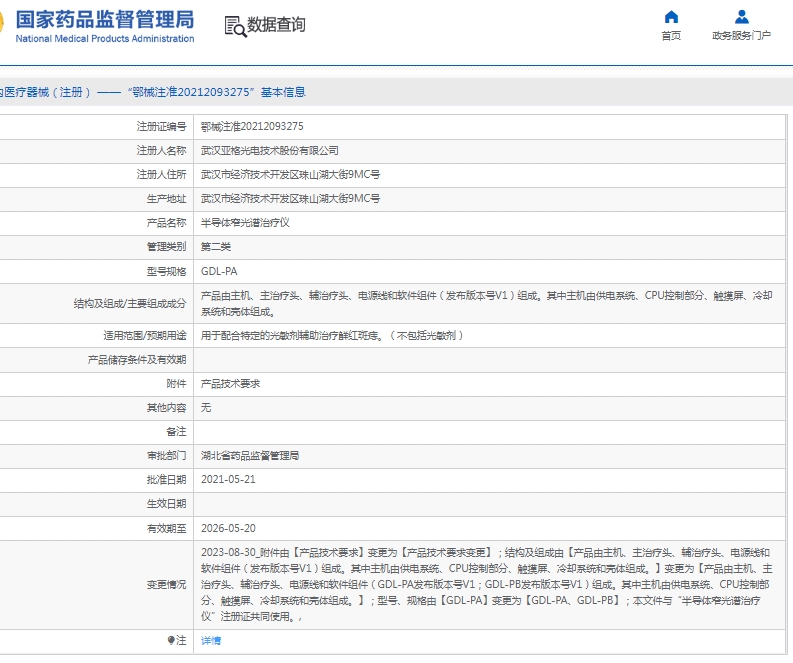793x663 pixels.
Task: Click attachment value 产品技术要求
Action: [231, 384]
